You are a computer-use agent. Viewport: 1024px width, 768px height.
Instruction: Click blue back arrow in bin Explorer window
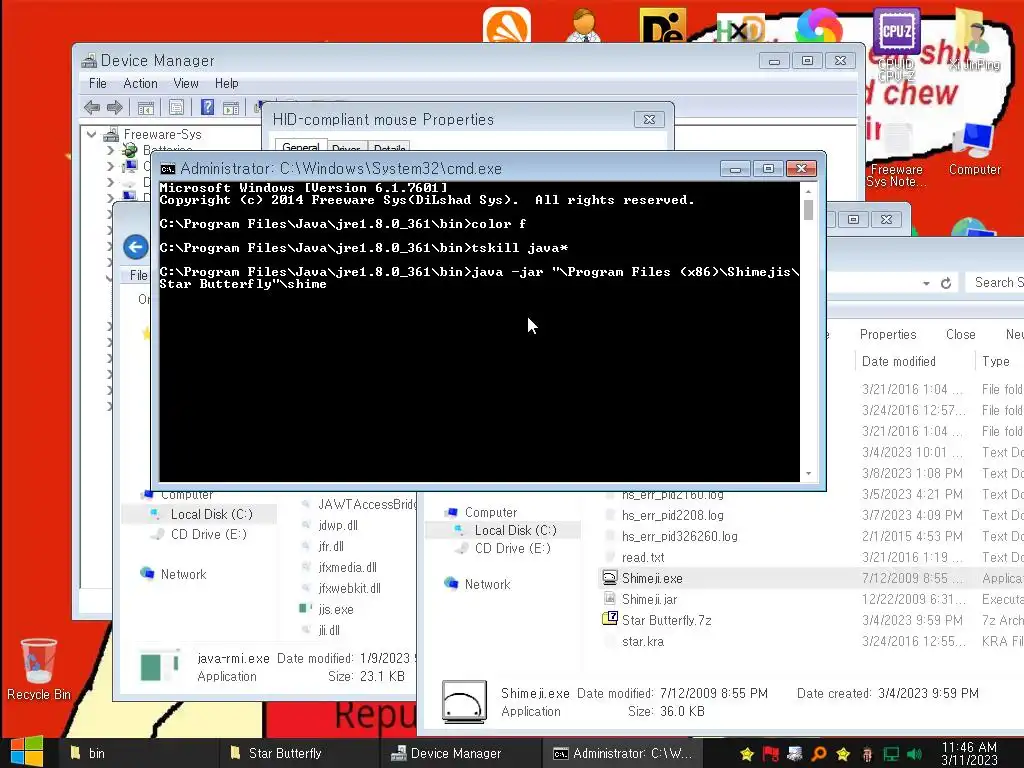(136, 247)
